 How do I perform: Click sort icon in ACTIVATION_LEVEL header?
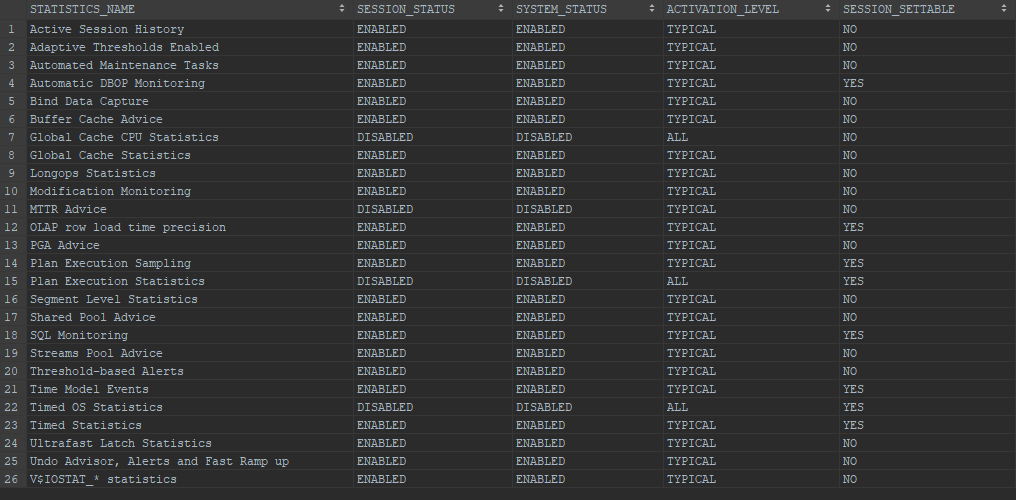[828, 9]
